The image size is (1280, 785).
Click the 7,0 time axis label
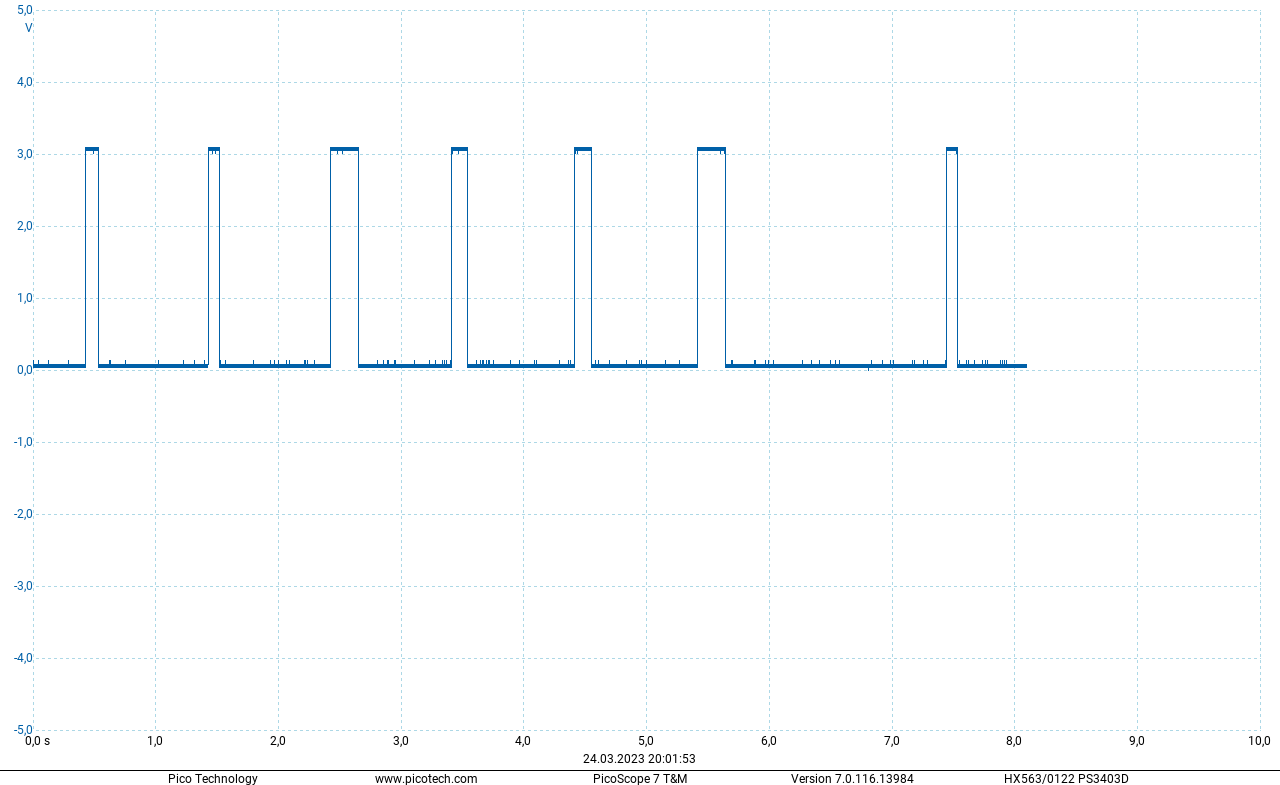pos(892,741)
